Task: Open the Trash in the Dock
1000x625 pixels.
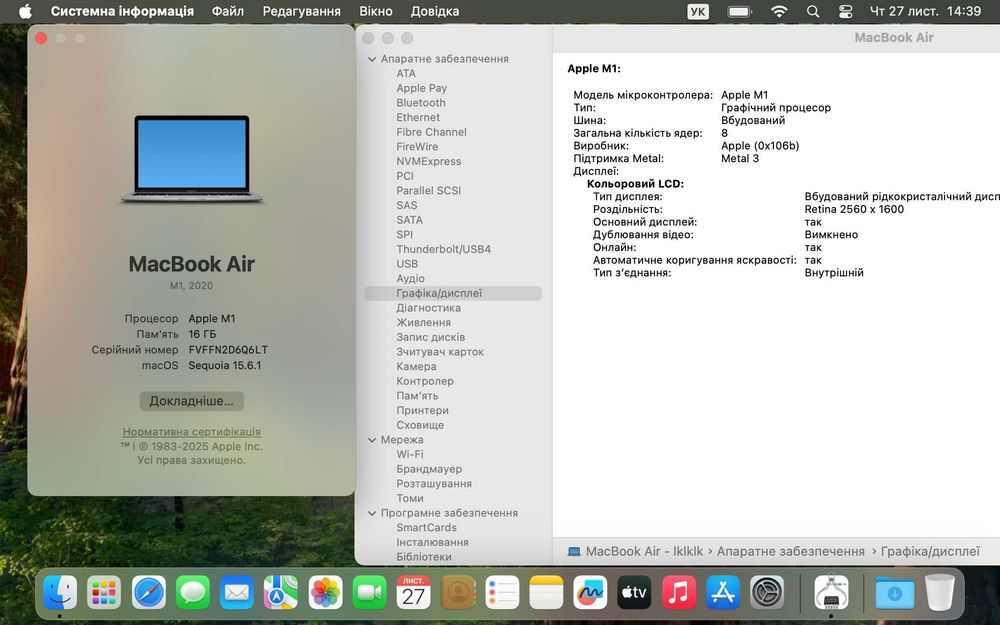Action: 939,592
